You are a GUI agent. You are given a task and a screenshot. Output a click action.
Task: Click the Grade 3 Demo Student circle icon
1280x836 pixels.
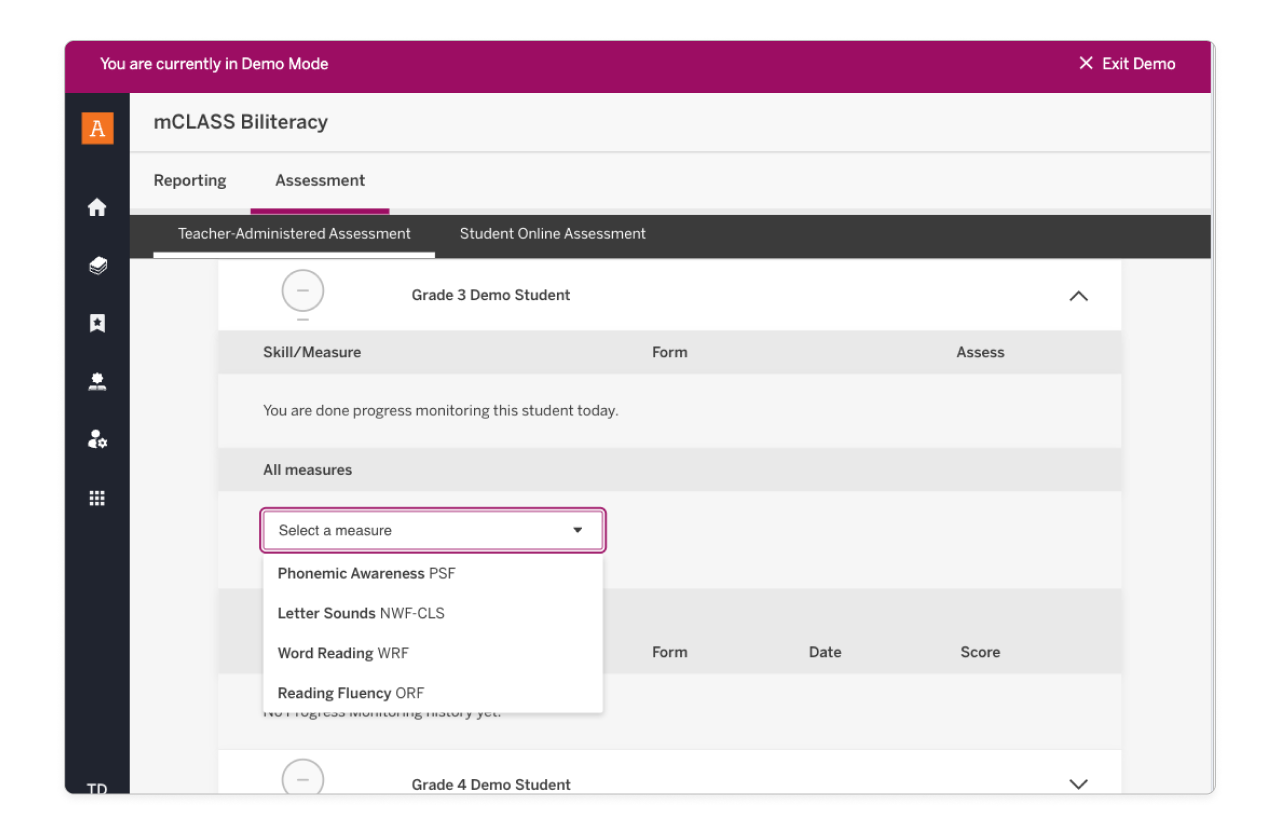[x=303, y=291]
